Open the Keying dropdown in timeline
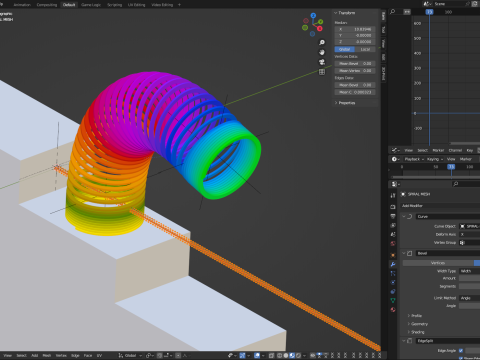This screenshot has height=360, width=480. 435,159
